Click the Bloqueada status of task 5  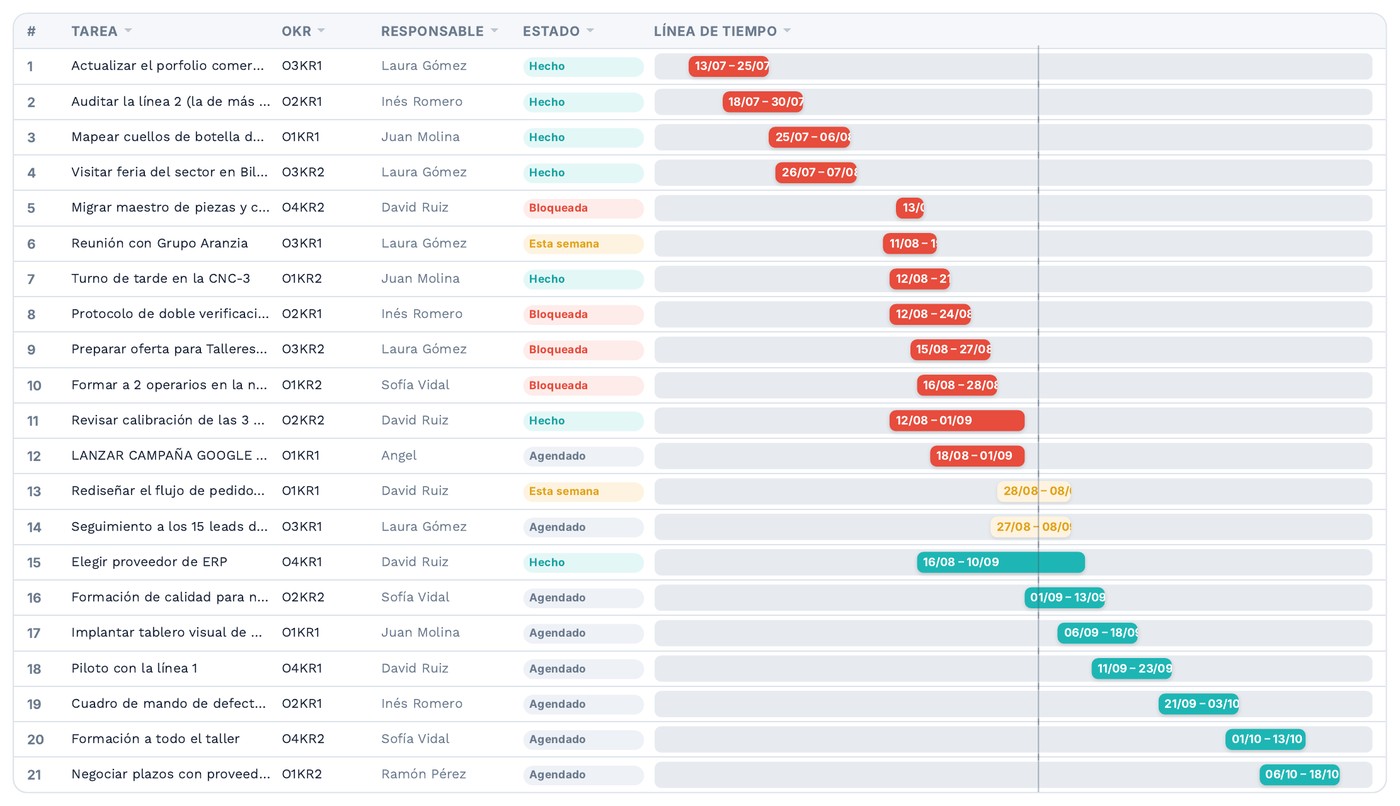click(x=583, y=208)
